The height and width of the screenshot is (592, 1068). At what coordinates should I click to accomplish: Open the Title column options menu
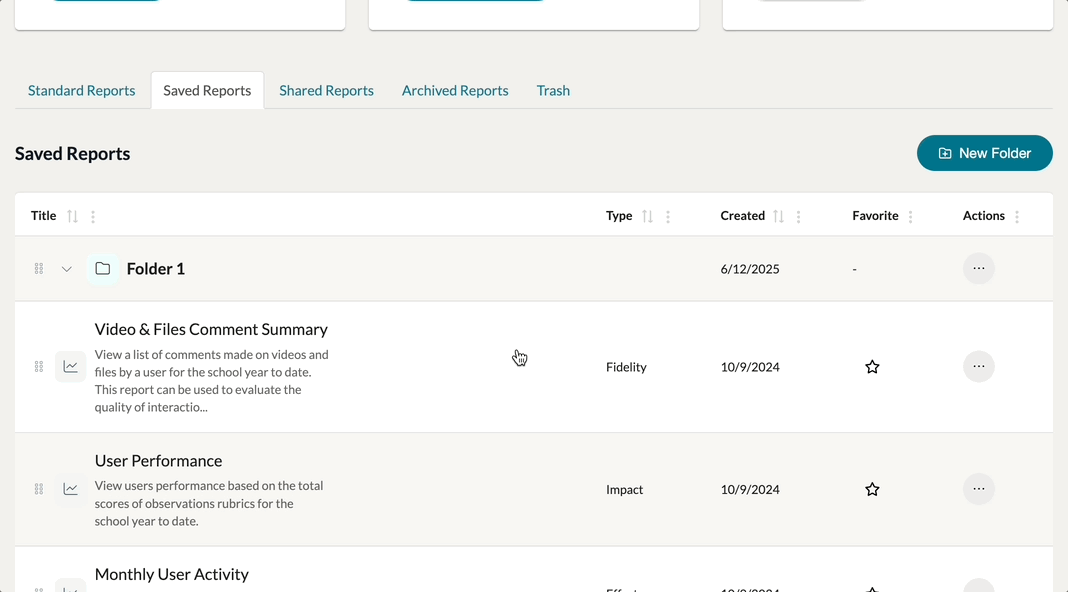93,216
